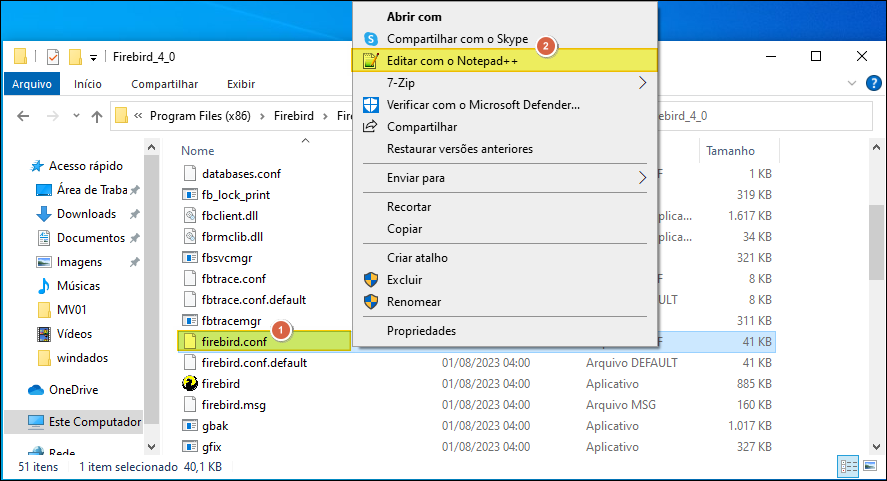Open the 7-Zip submenu
The width and height of the screenshot is (887, 481).
(504, 83)
